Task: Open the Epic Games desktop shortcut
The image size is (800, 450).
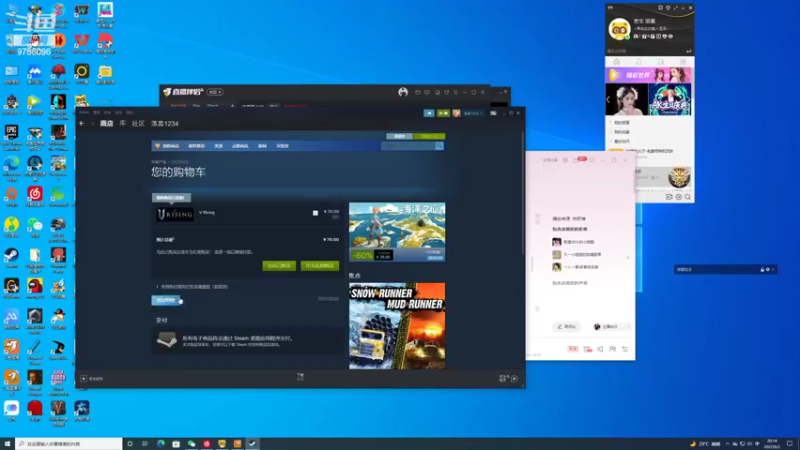Action: 11,136
